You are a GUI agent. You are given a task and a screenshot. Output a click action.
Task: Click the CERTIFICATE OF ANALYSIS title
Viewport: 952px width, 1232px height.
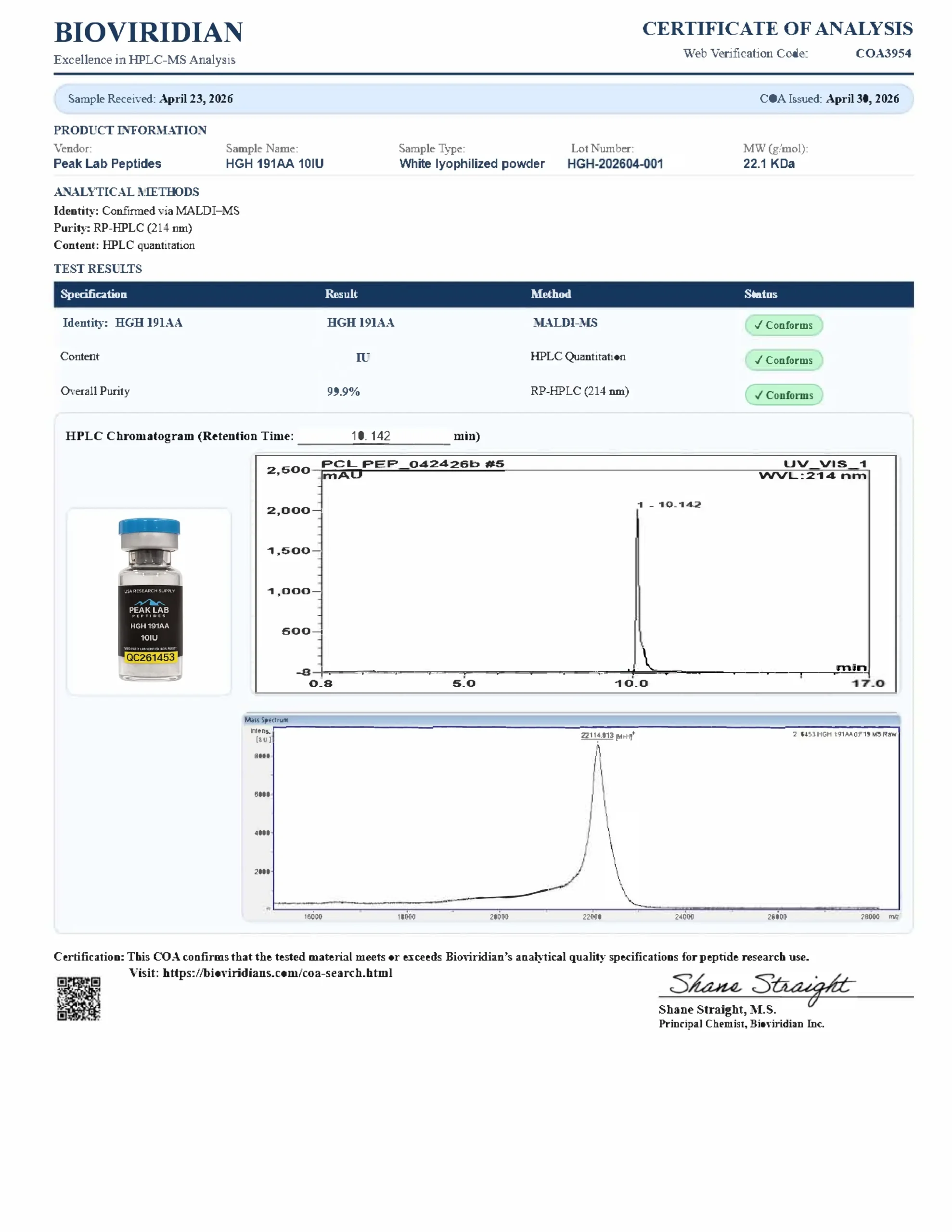pos(777,29)
